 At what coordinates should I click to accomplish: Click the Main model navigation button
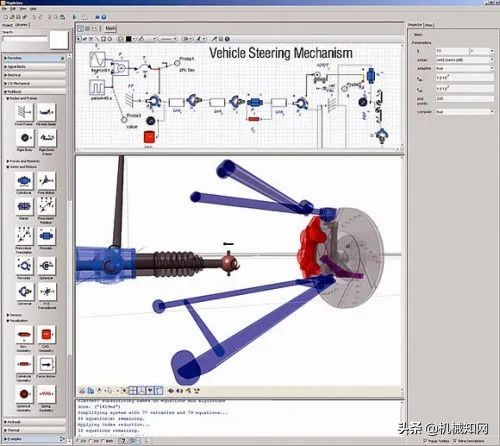(x=110, y=29)
